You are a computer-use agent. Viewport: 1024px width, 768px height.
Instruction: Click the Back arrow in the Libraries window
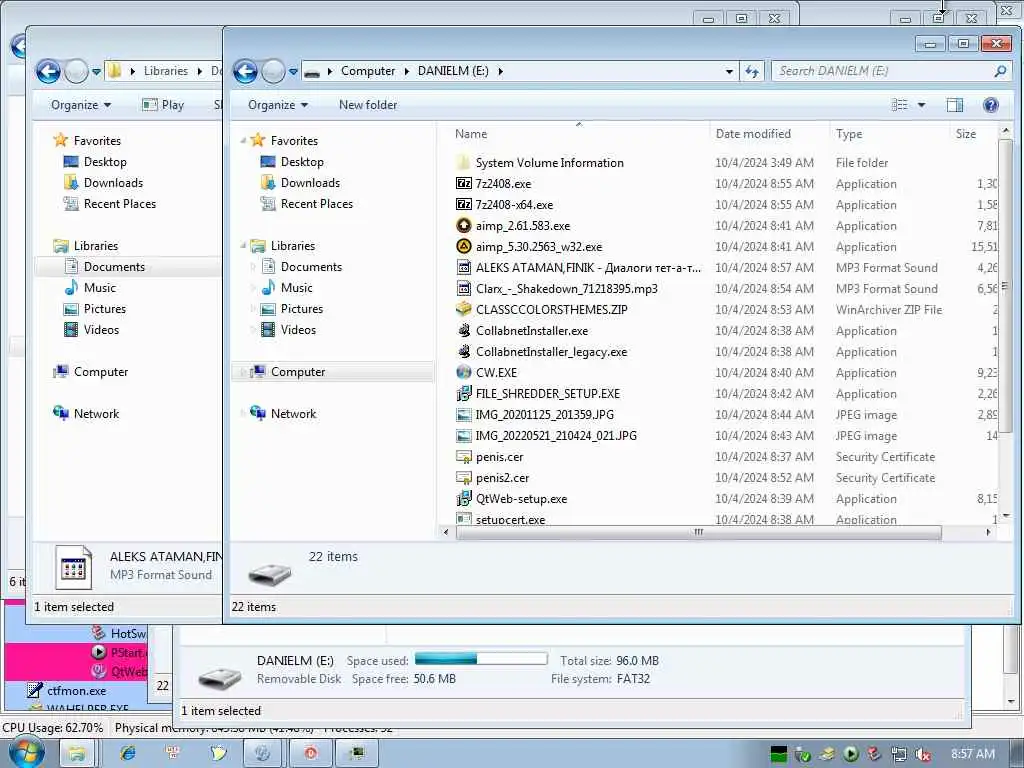48,71
